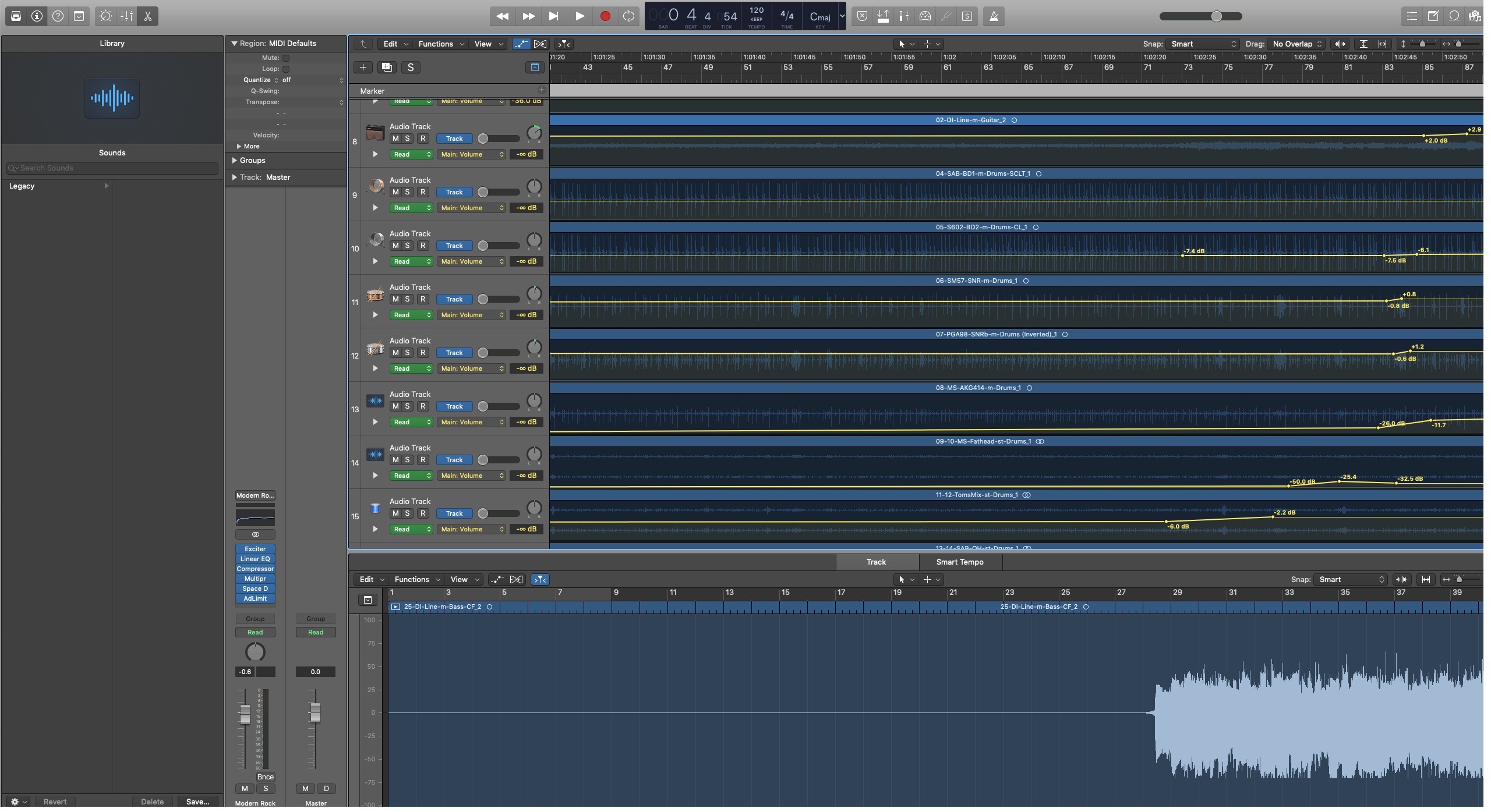Open the Edit menu in tracks area
This screenshot has width=1491, height=812.
[395, 44]
